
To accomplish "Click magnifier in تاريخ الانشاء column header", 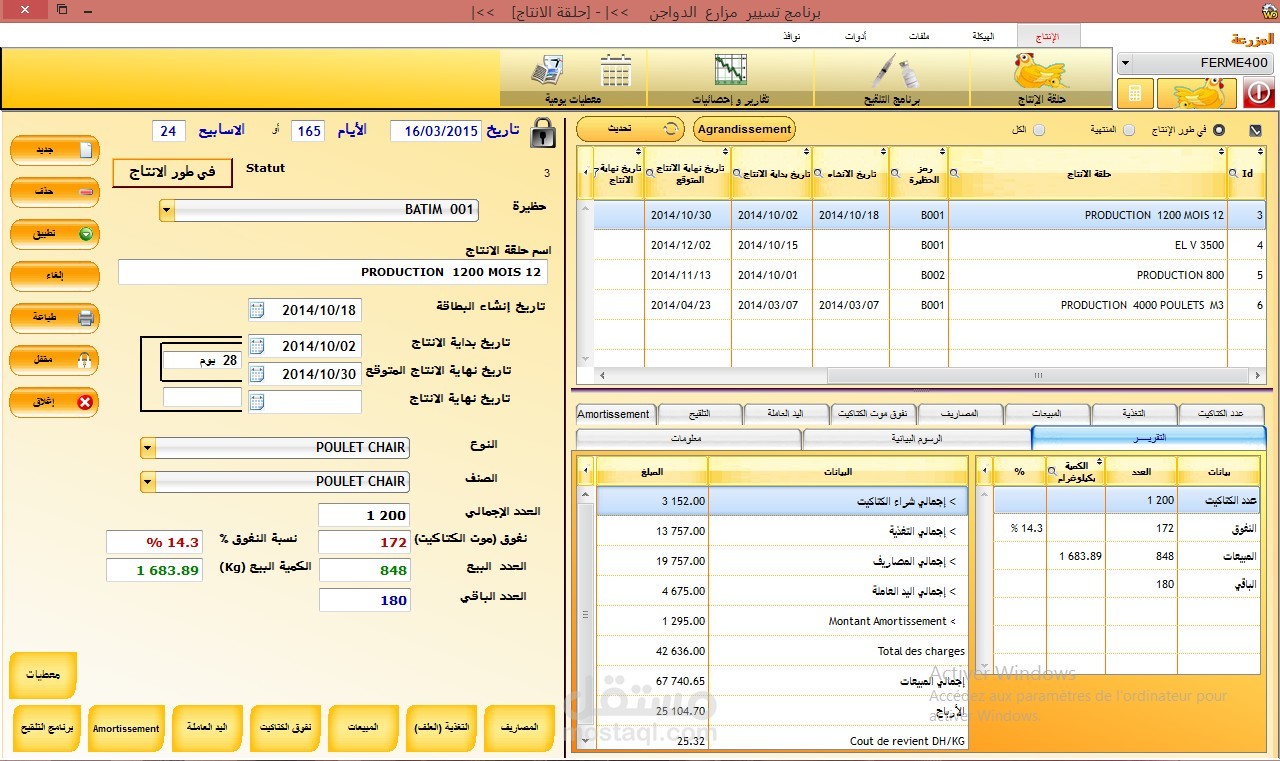I will tap(820, 173).
